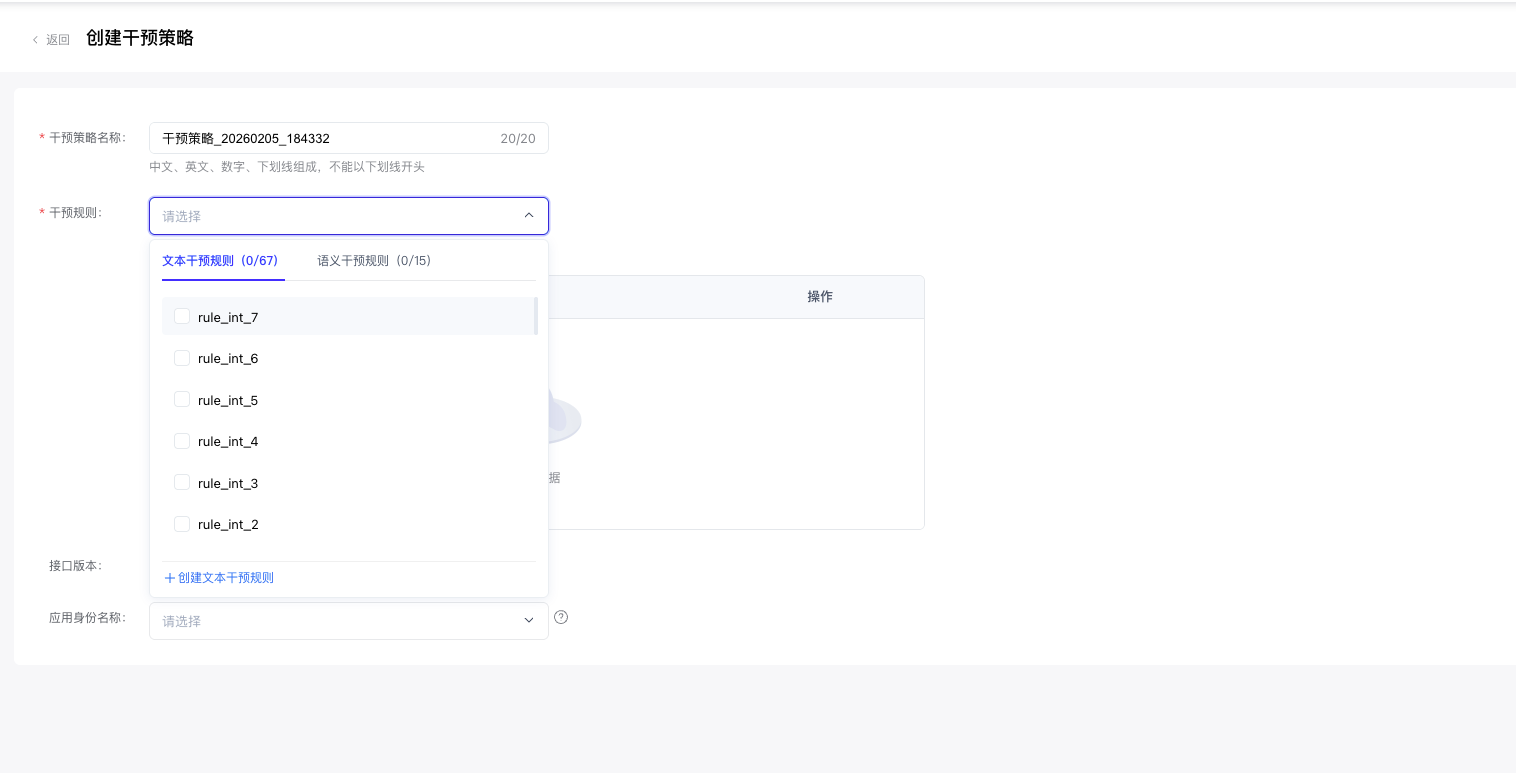
Task: Switch to the 语义干预规则 tab
Action: (373, 261)
